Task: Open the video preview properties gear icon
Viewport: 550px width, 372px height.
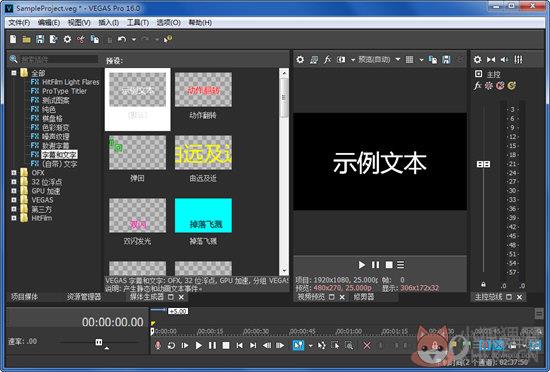Action: pyautogui.click(x=300, y=60)
